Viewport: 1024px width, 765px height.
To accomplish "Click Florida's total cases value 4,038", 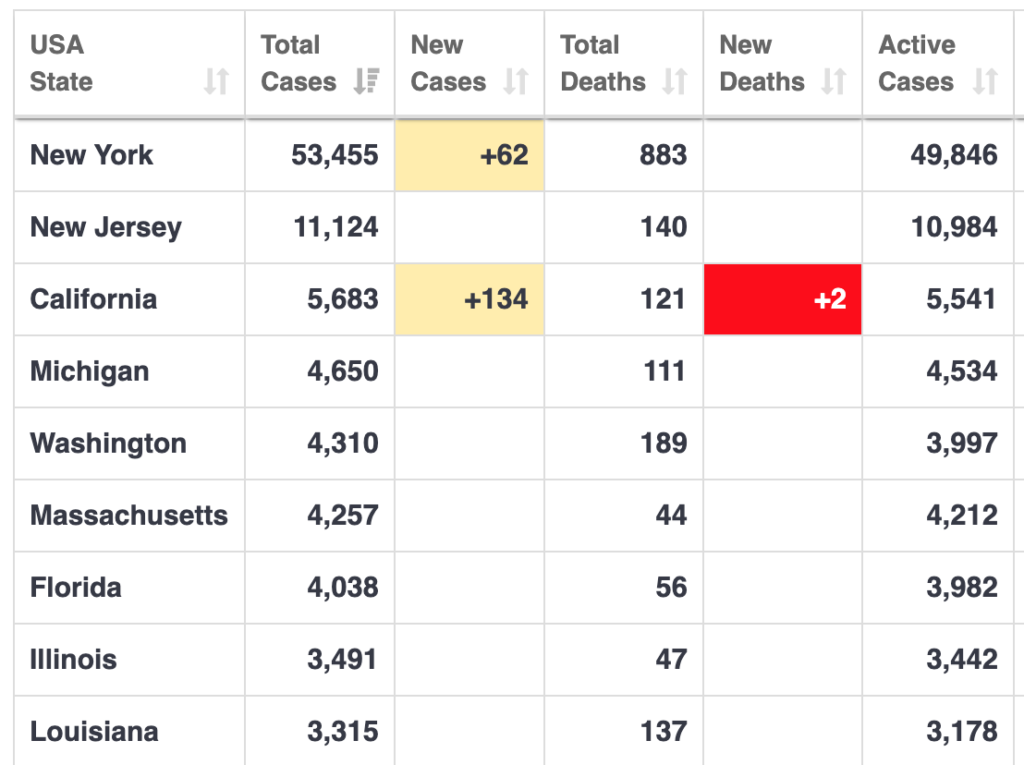I will [343, 587].
